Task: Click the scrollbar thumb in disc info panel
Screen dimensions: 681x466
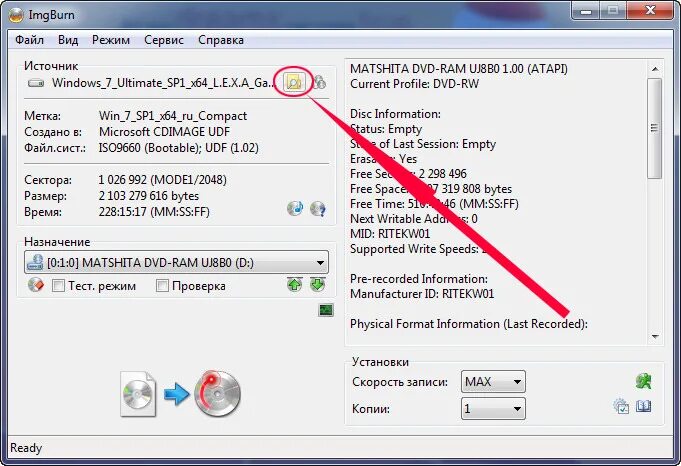Action: [x=655, y=128]
